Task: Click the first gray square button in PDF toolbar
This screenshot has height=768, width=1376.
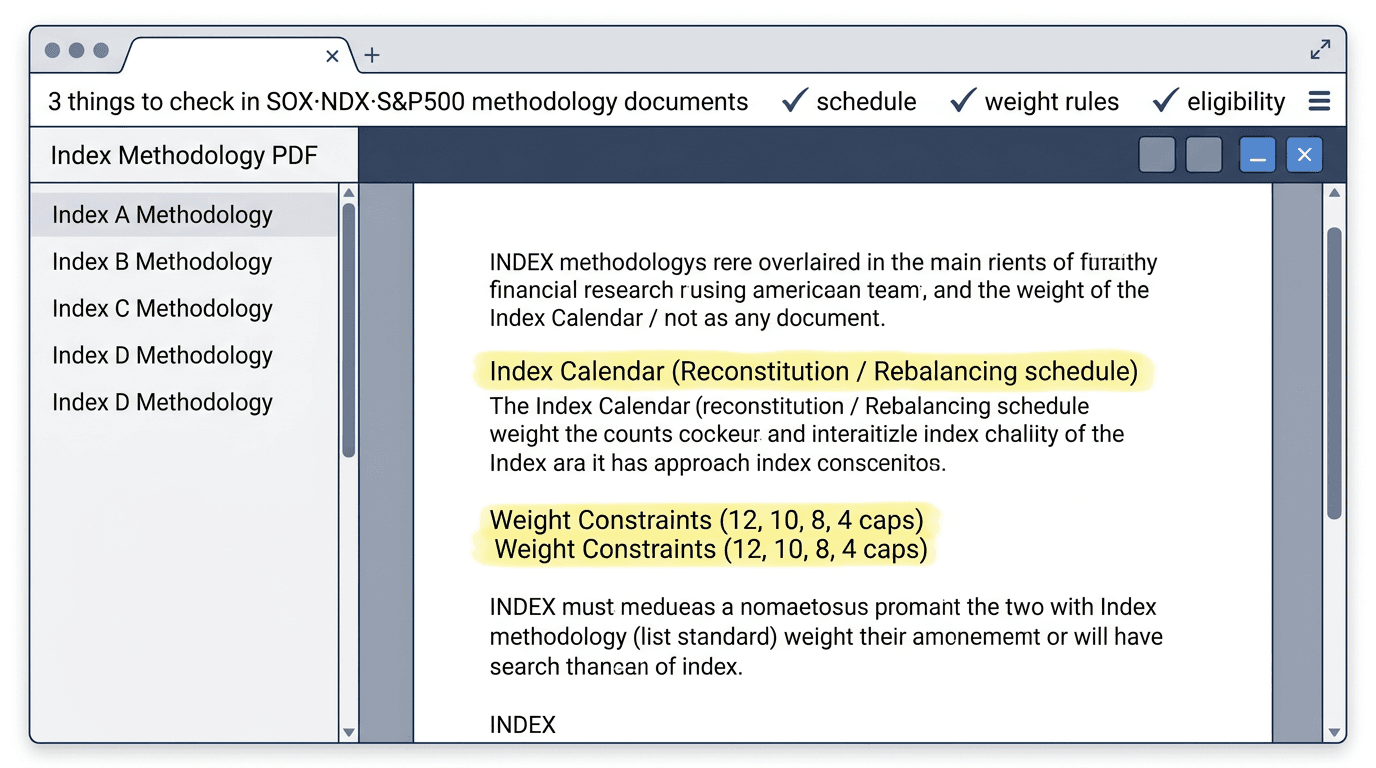Action: pos(1157,155)
